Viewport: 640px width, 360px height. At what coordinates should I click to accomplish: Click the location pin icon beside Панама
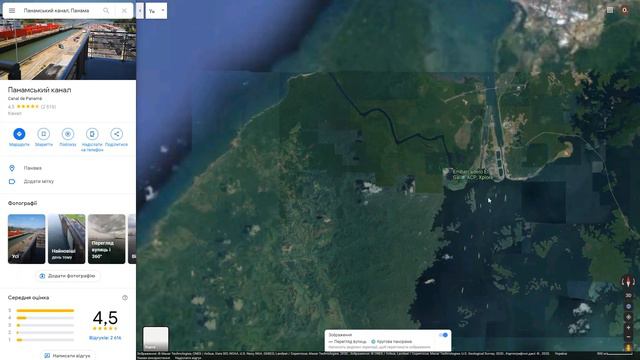pos(12,168)
